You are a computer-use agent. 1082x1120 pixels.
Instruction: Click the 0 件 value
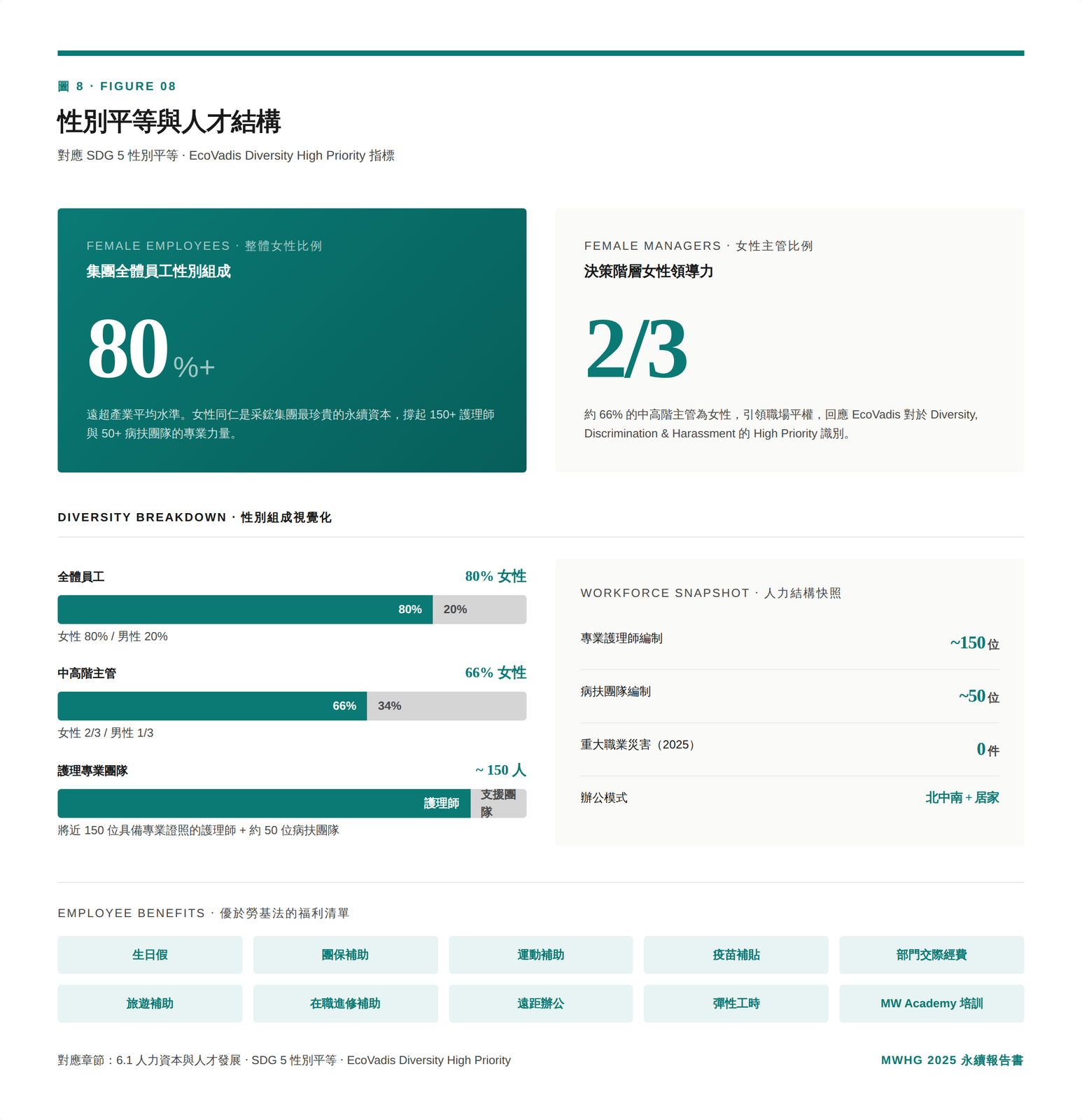(x=988, y=749)
